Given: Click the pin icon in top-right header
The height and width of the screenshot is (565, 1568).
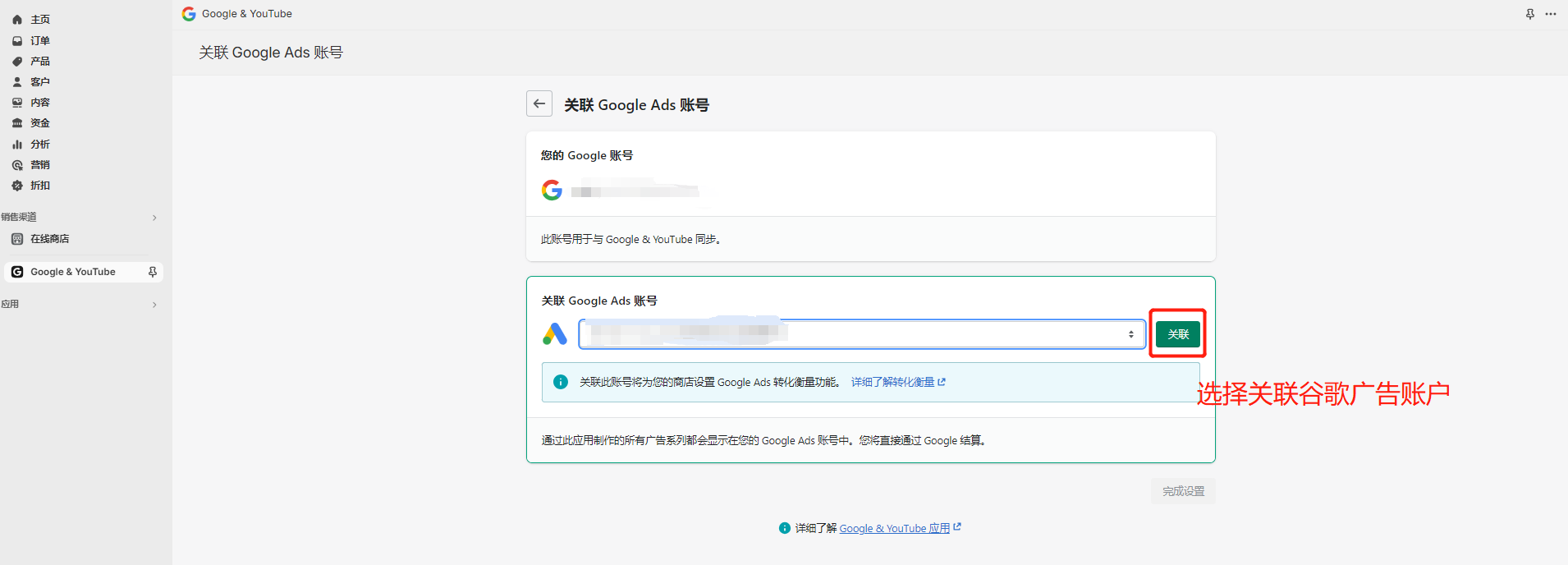Looking at the screenshot, I should [1530, 14].
